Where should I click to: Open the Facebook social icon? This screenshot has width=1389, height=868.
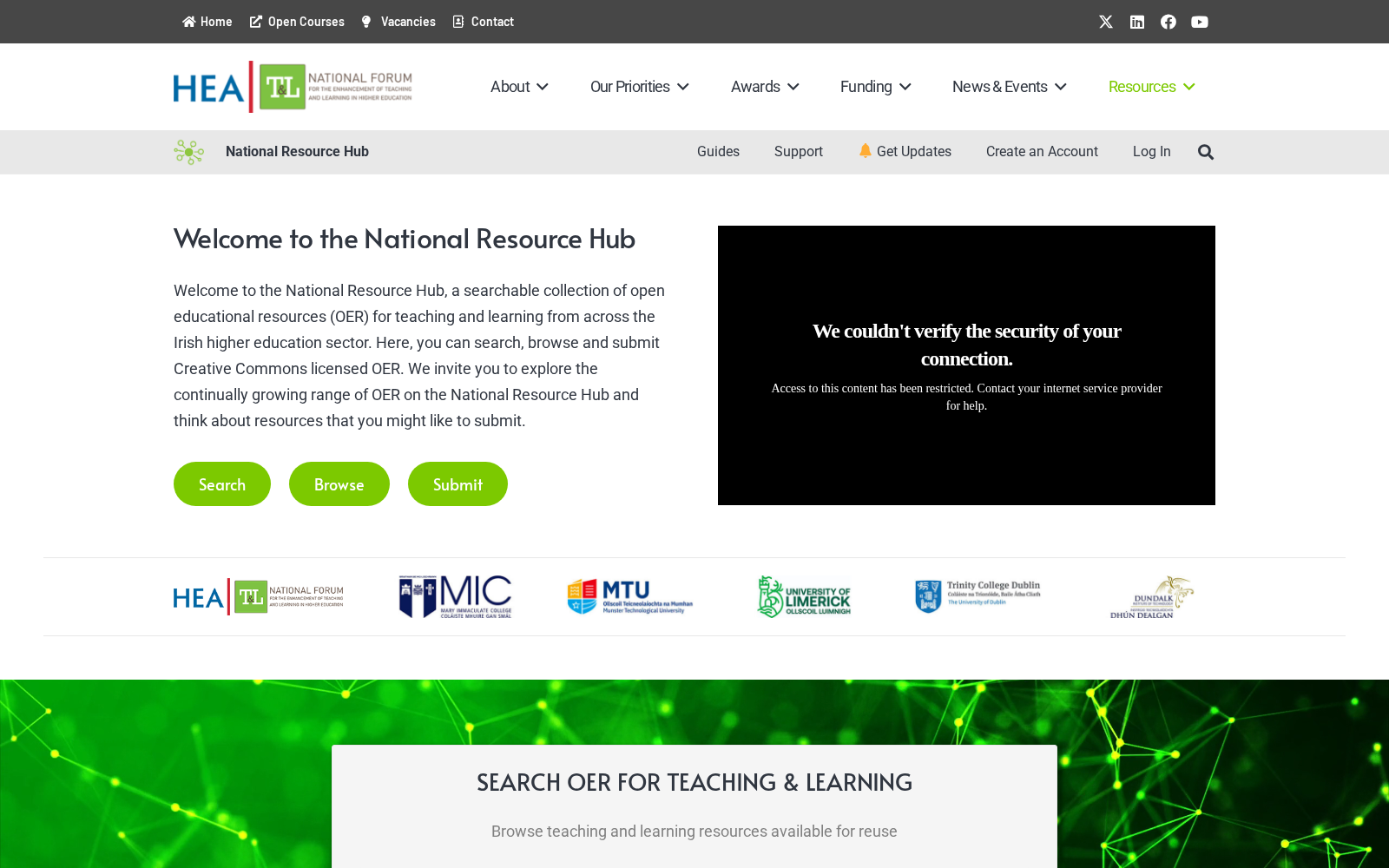[1168, 22]
